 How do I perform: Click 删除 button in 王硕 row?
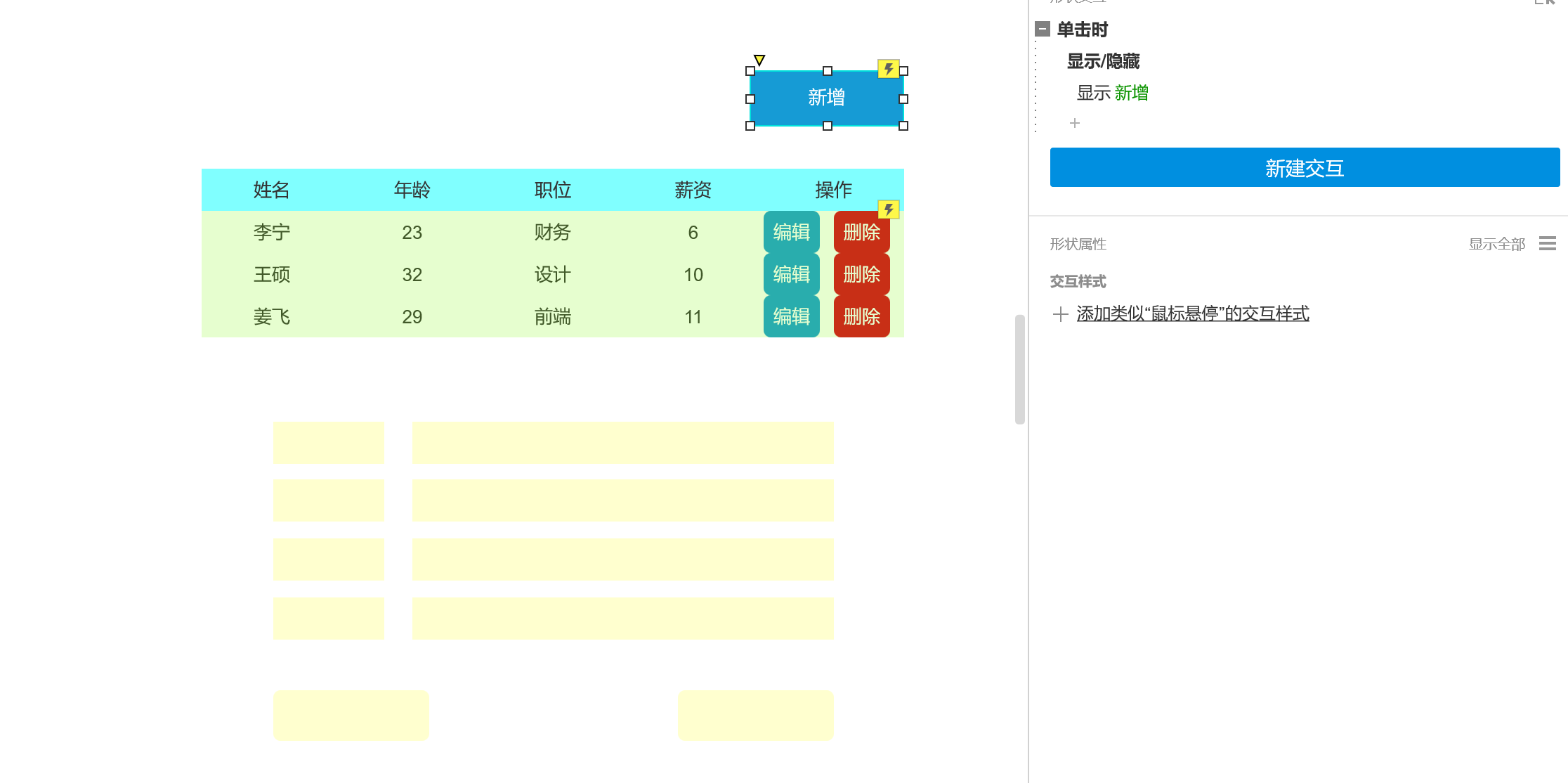[861, 274]
